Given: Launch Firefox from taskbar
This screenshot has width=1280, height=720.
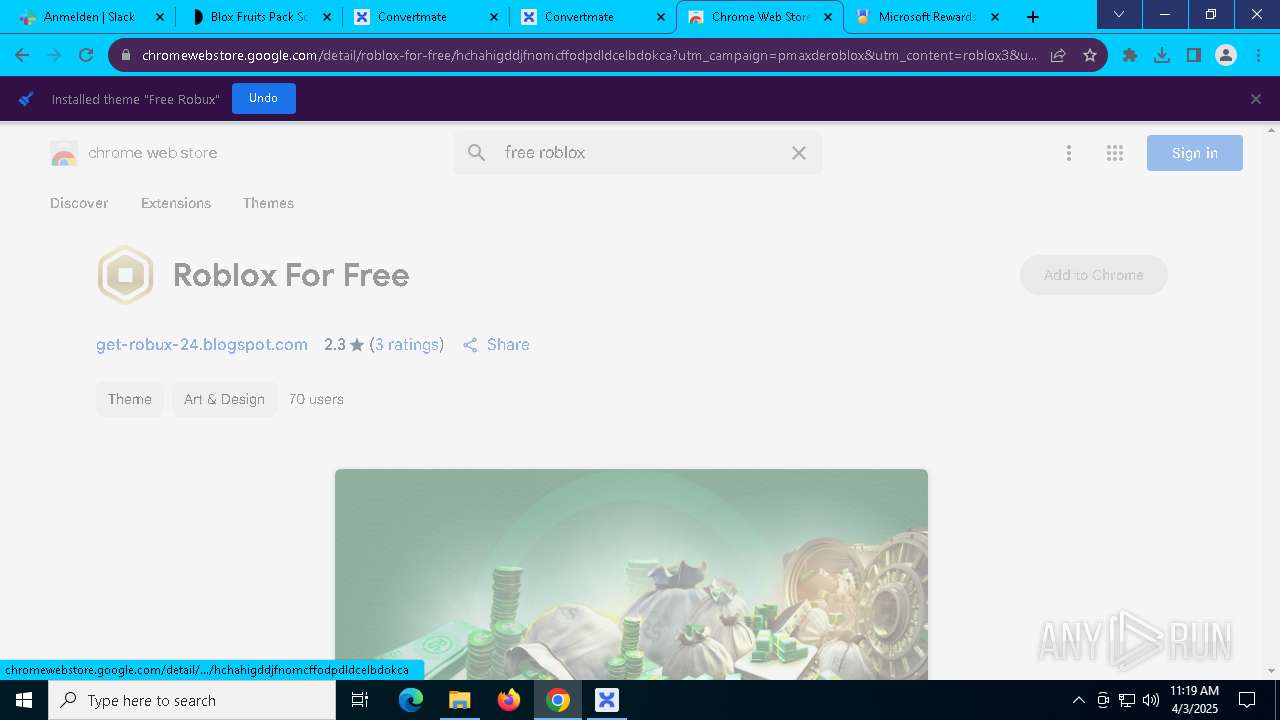Looking at the screenshot, I should [509, 700].
